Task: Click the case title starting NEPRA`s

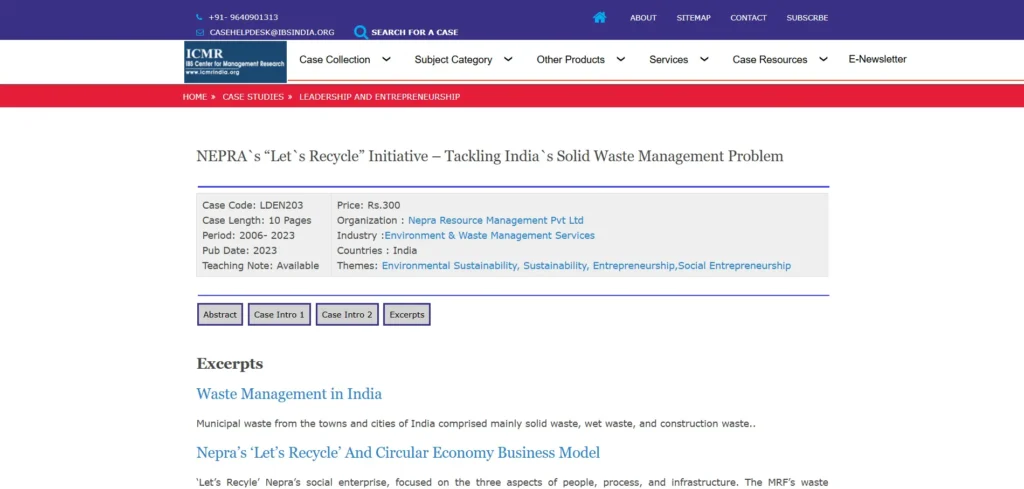Action: [x=490, y=156]
